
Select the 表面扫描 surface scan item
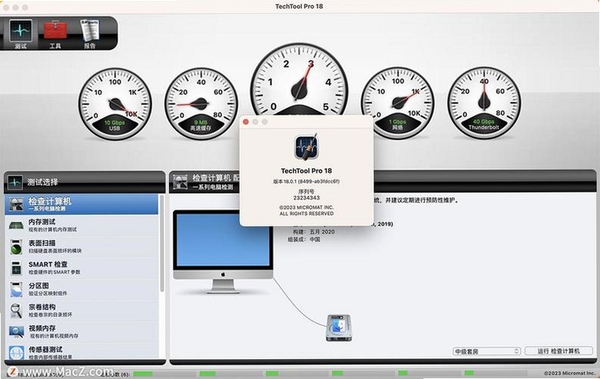click(x=82, y=247)
